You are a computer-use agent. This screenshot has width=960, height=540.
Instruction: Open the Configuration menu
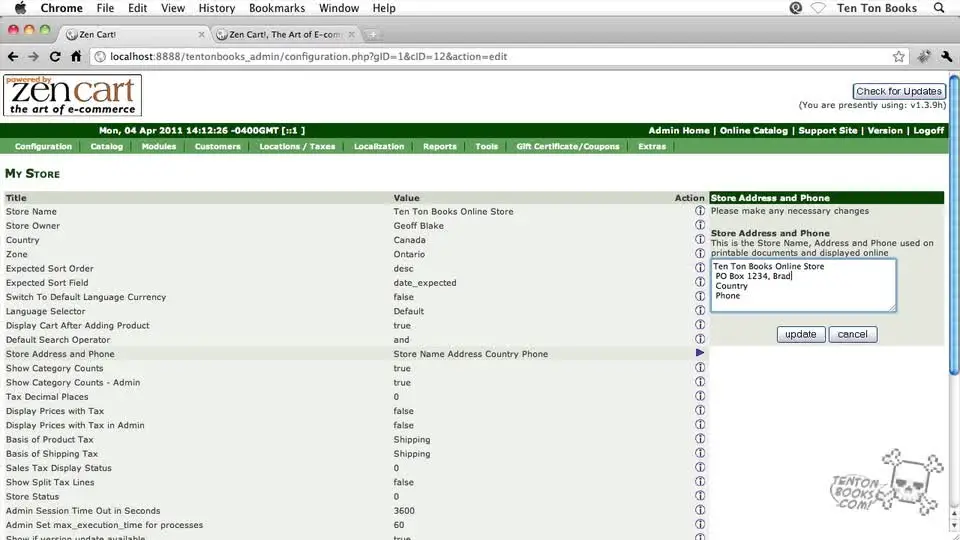(x=43, y=146)
